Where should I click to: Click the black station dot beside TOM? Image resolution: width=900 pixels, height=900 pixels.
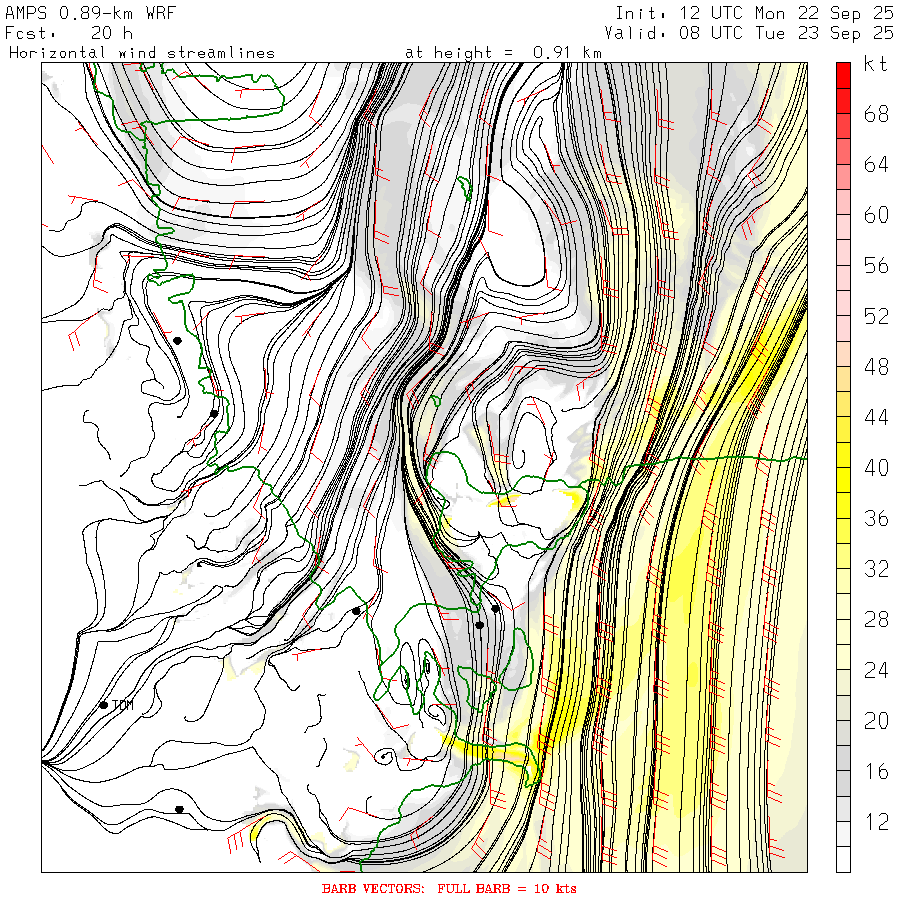coord(104,705)
